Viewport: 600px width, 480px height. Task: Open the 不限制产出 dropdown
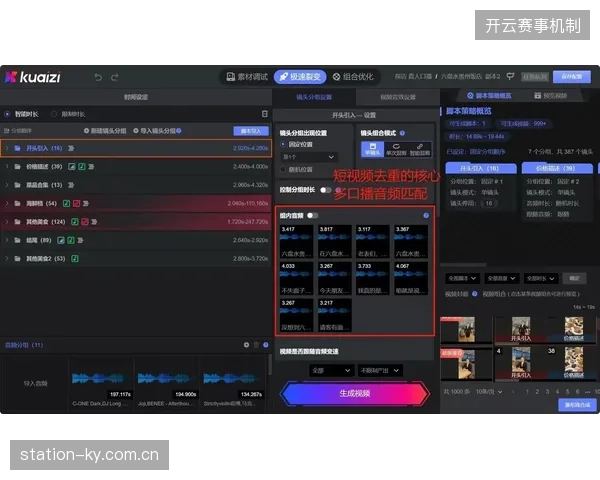click(x=380, y=371)
